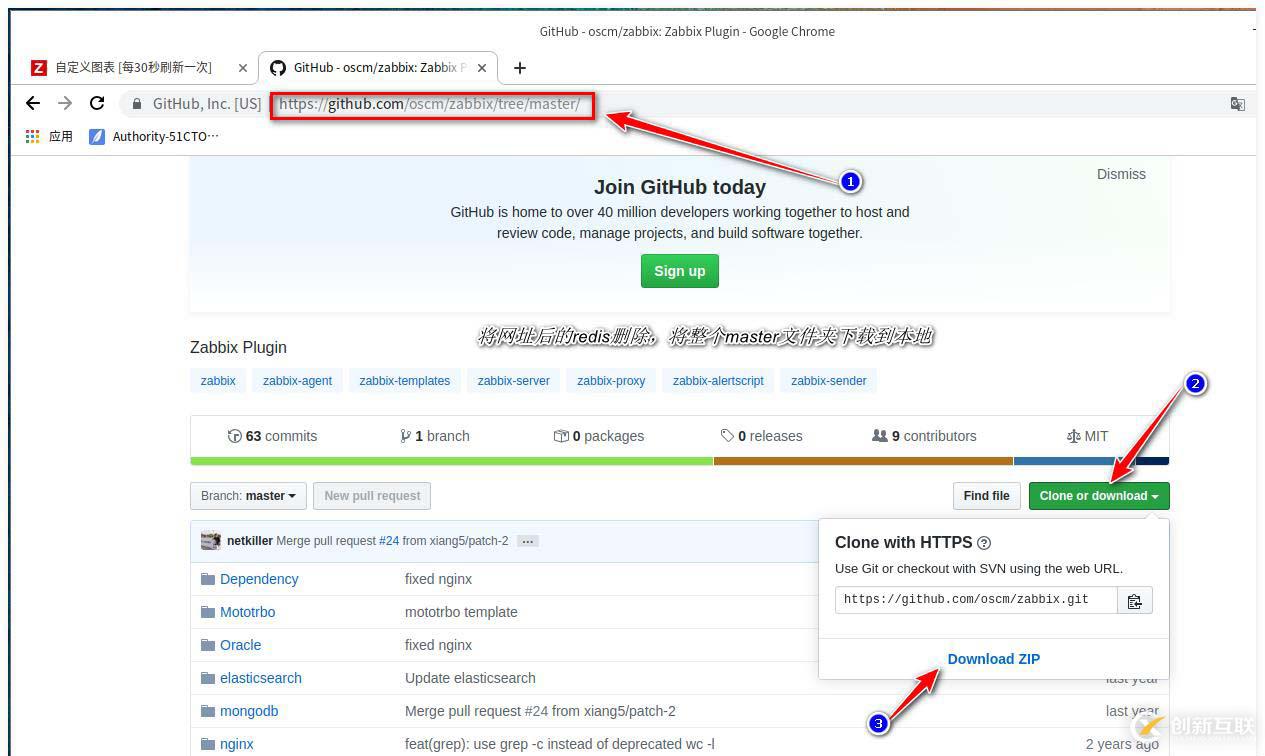Screen dimensions: 1265x756
Task: Select the clone URL text field
Action: pos(976,600)
